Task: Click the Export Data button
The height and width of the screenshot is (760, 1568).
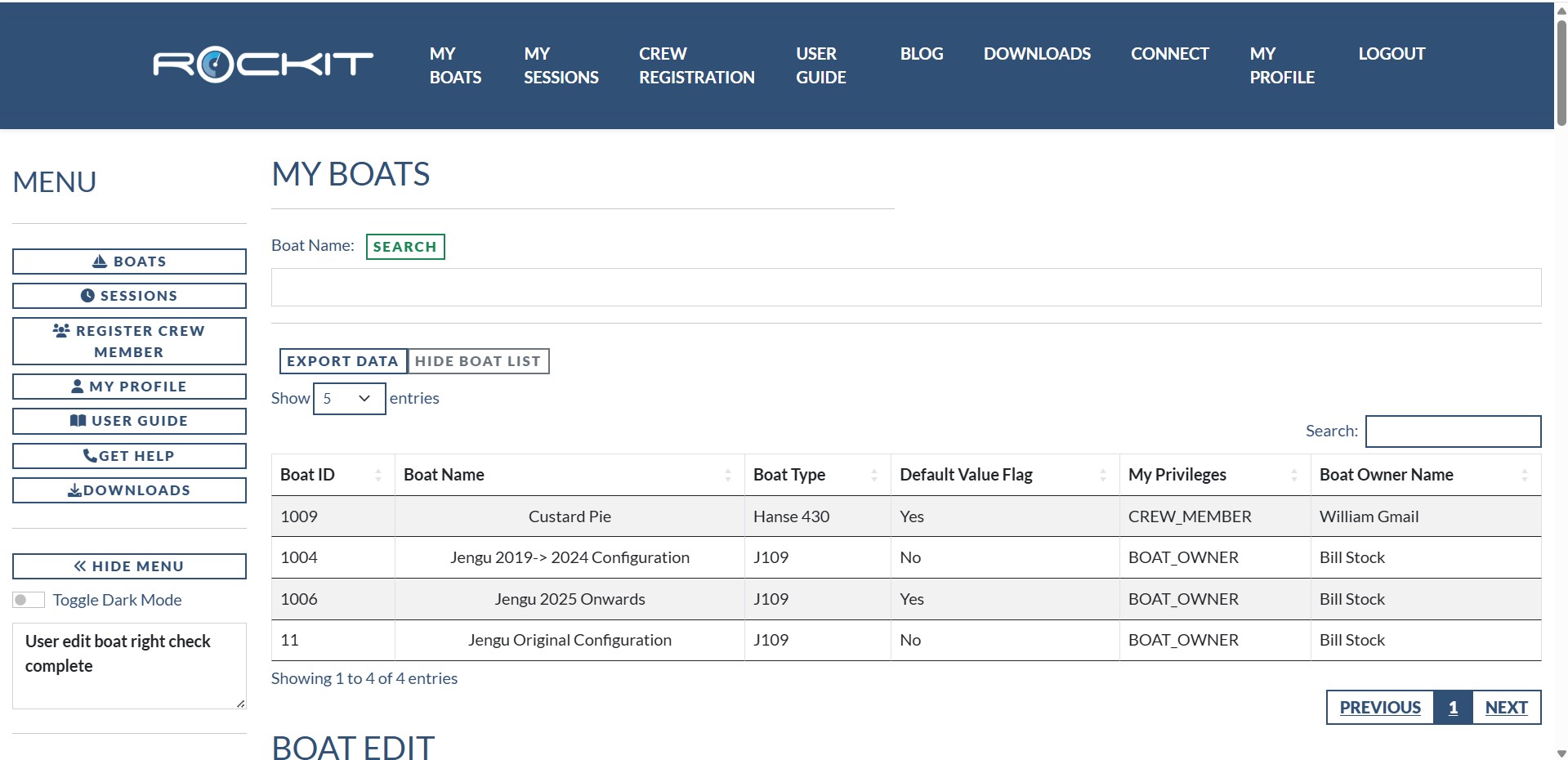Action: [342, 361]
